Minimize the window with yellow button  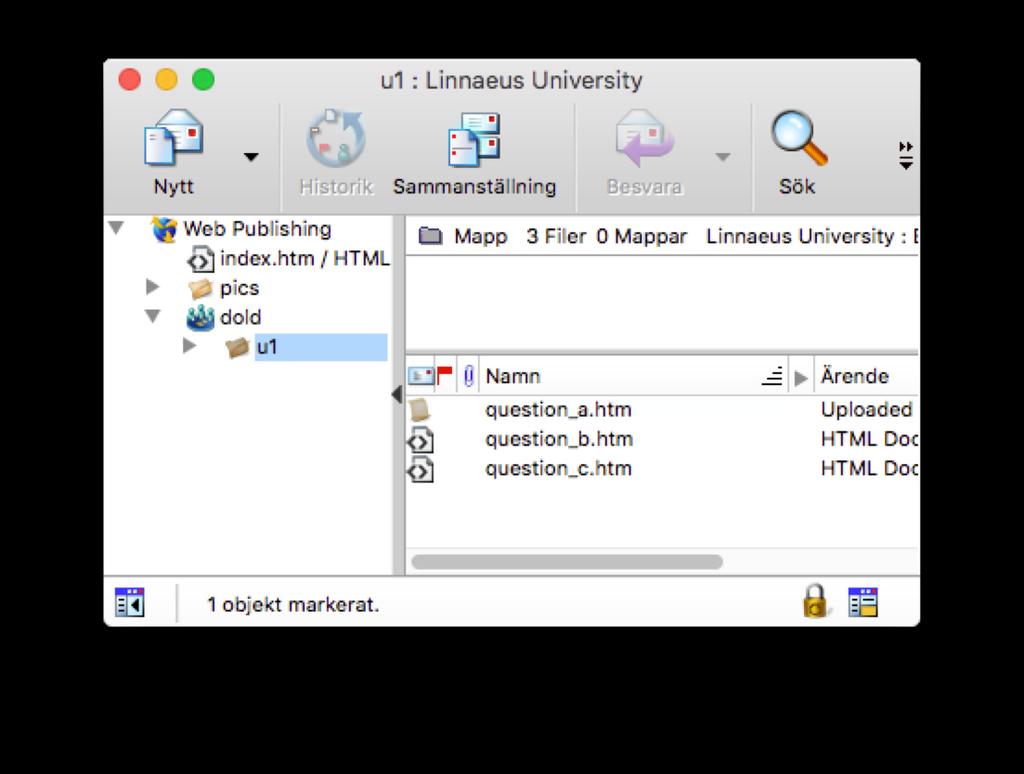tap(167, 80)
